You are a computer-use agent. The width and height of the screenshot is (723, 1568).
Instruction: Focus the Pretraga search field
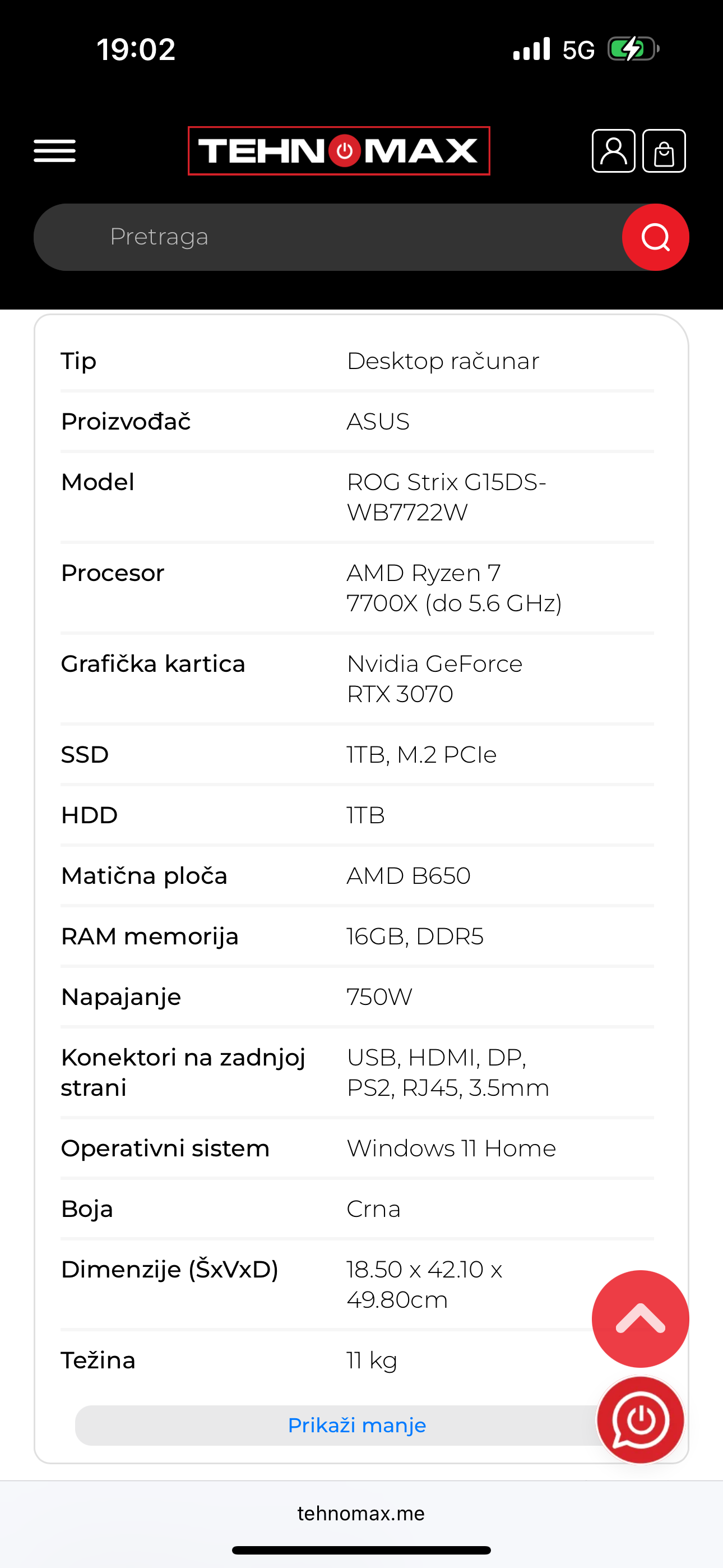328,237
